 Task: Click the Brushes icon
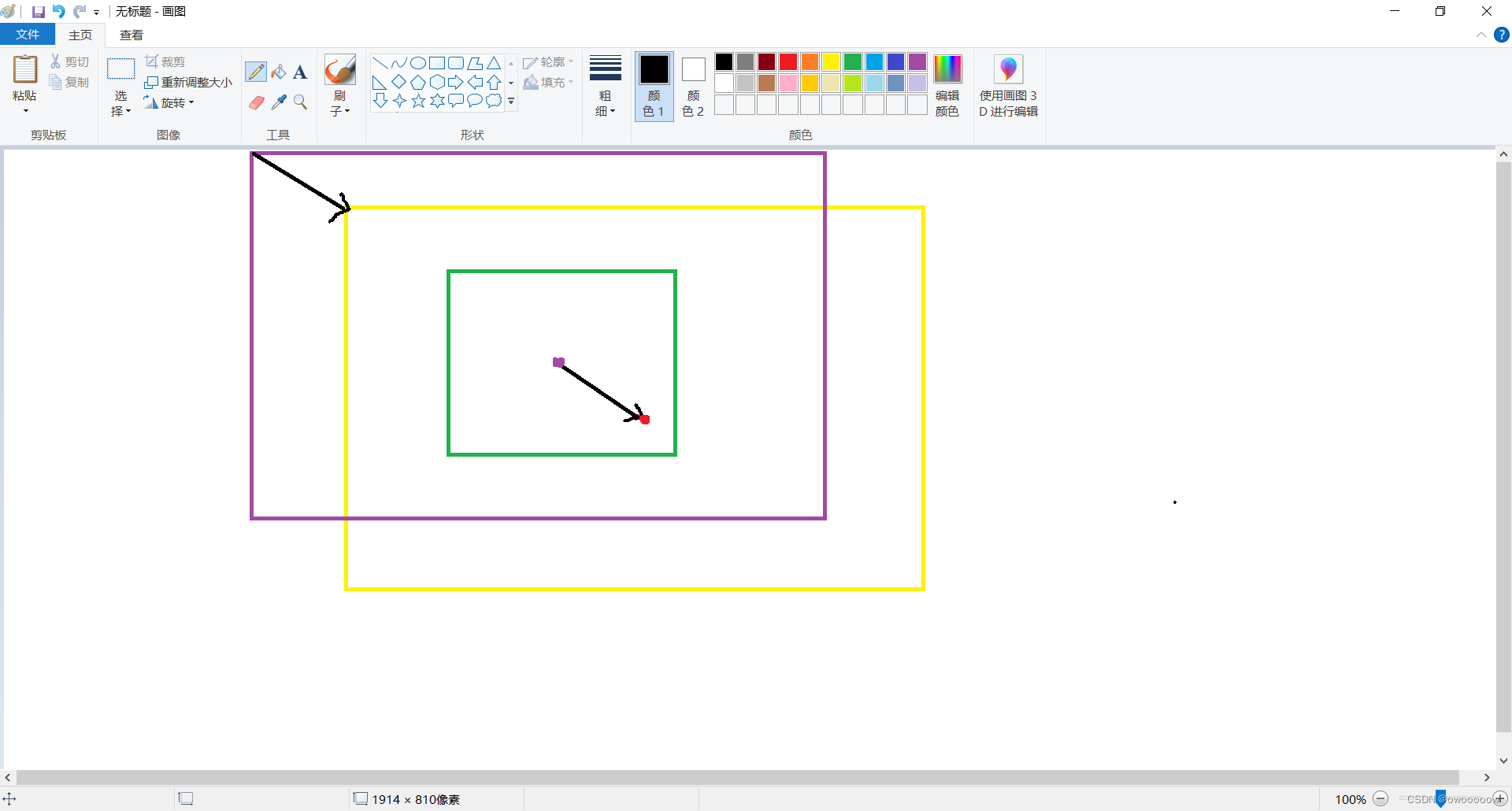point(340,69)
